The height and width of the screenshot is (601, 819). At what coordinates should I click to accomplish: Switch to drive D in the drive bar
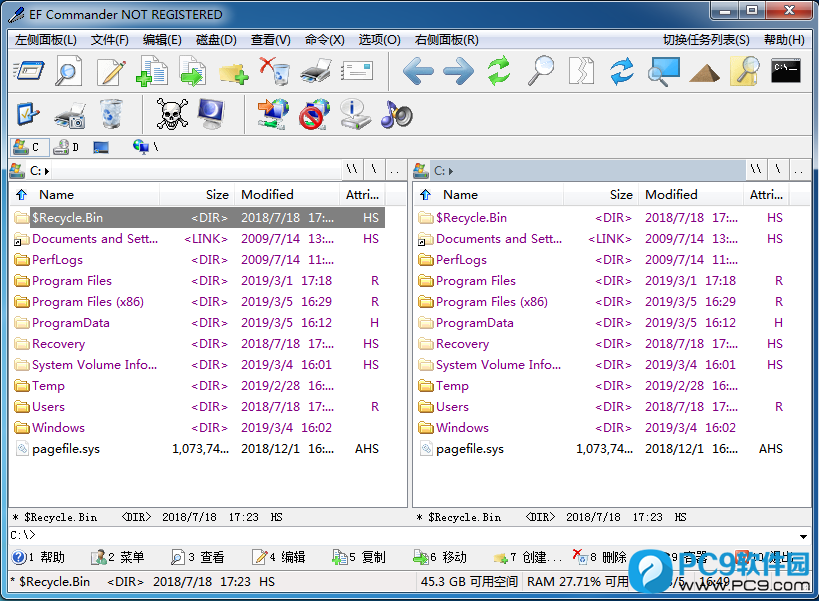click(x=66, y=147)
